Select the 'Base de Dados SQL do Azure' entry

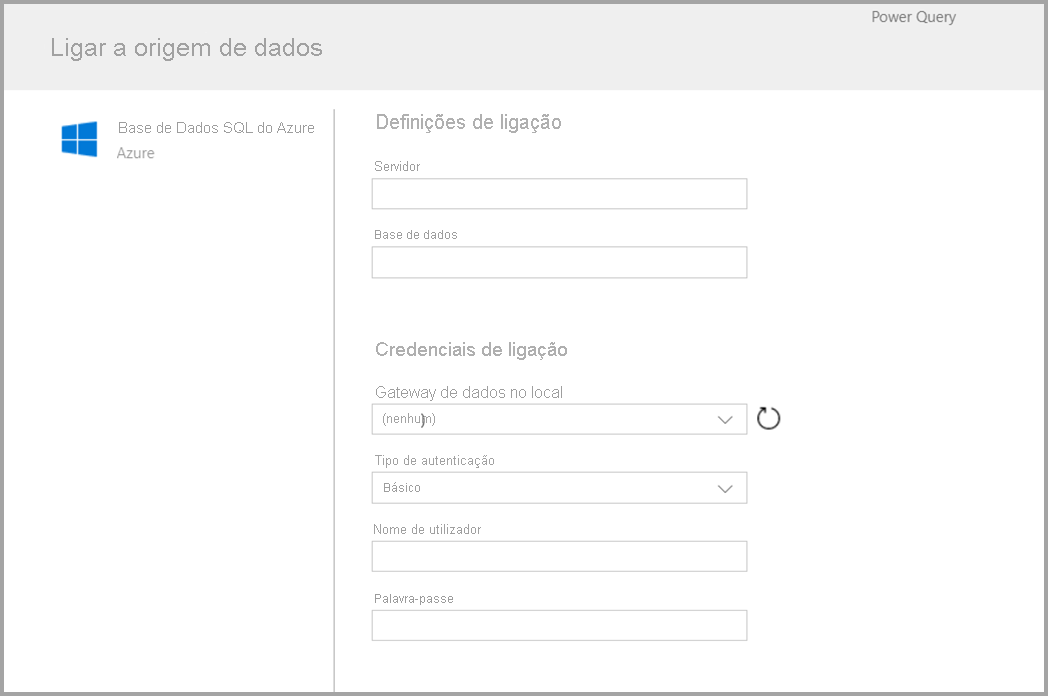click(216, 128)
